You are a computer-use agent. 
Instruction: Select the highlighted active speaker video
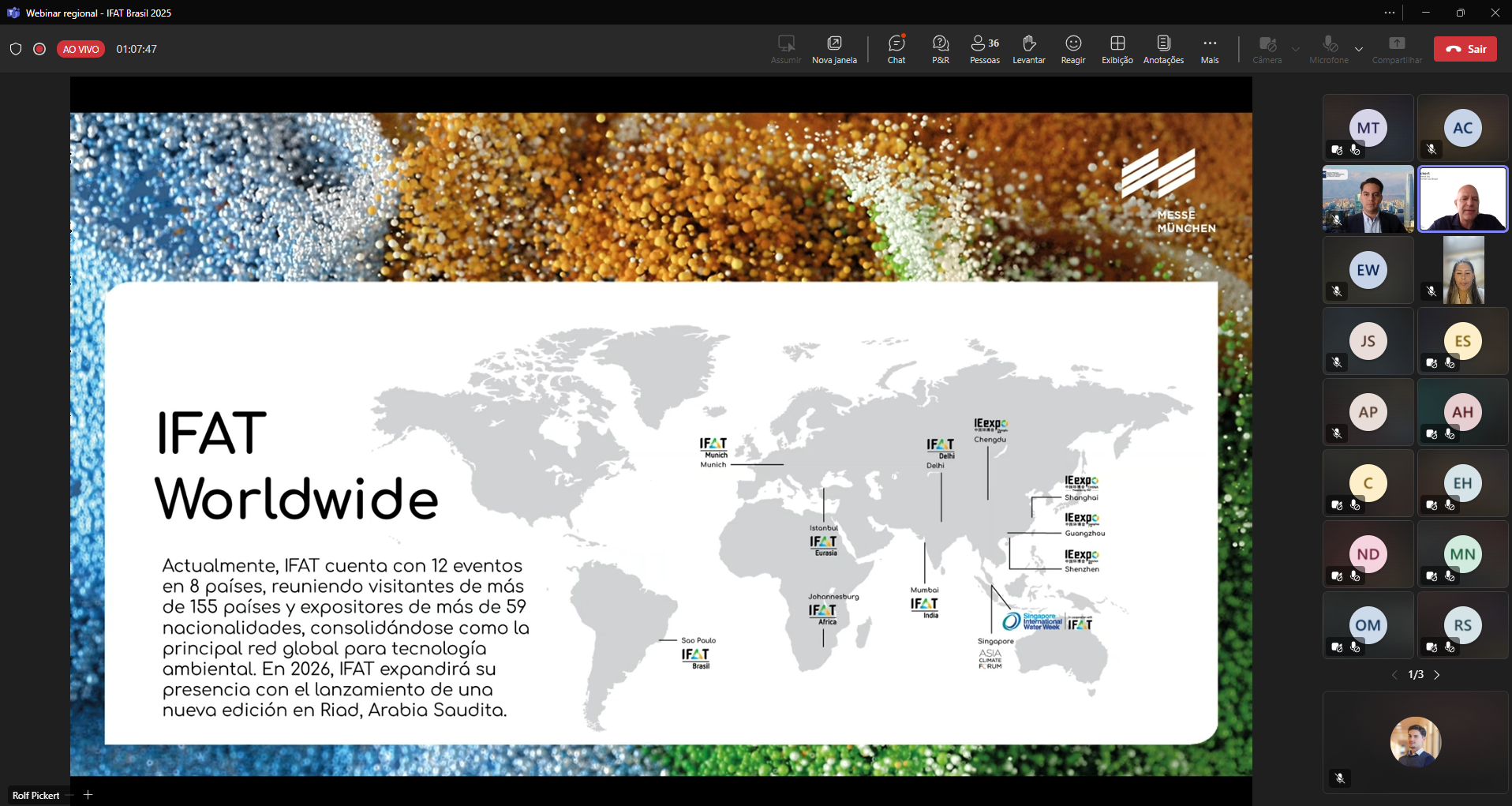1463,199
